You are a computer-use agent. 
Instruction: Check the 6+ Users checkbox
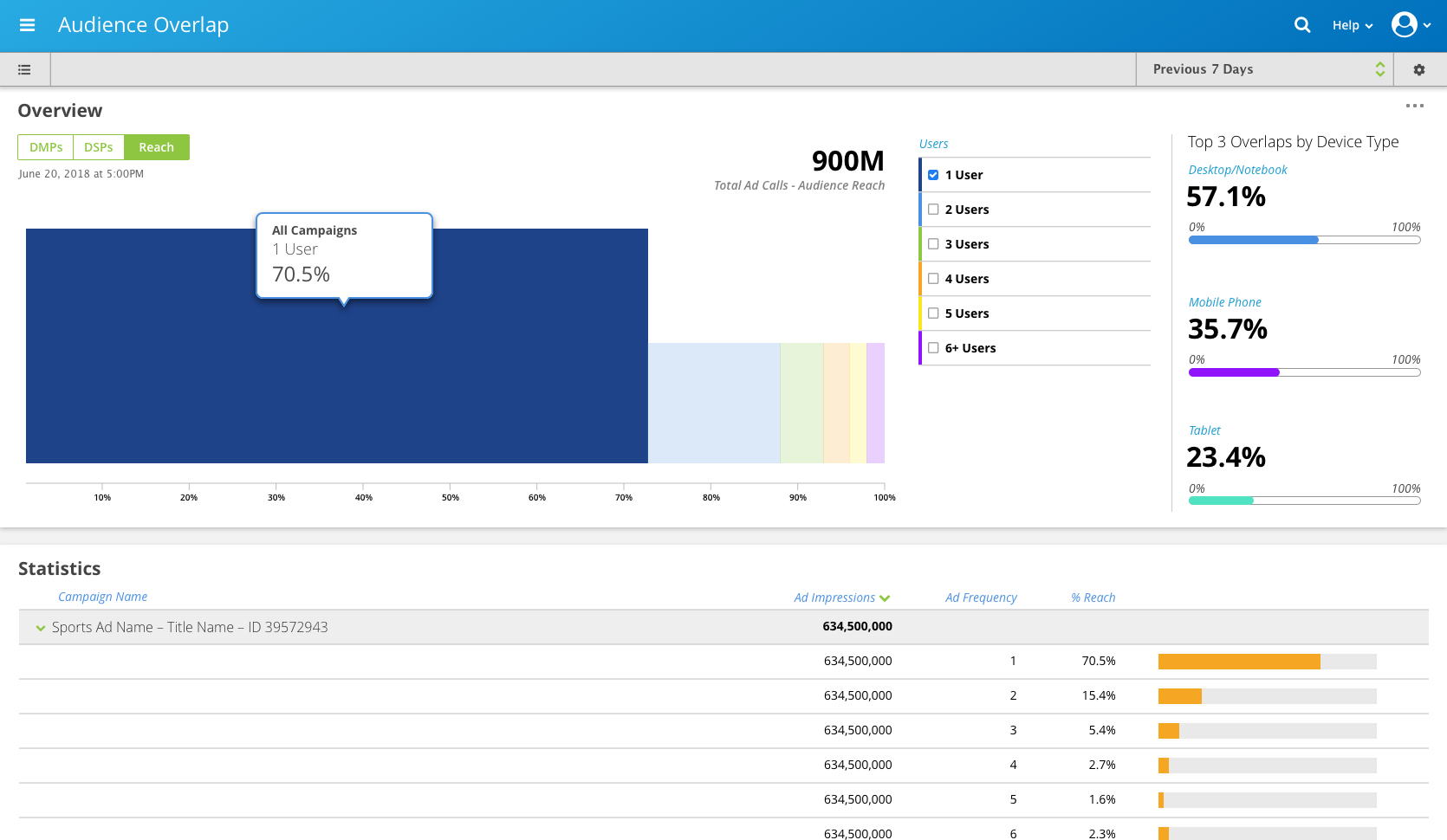(x=933, y=348)
